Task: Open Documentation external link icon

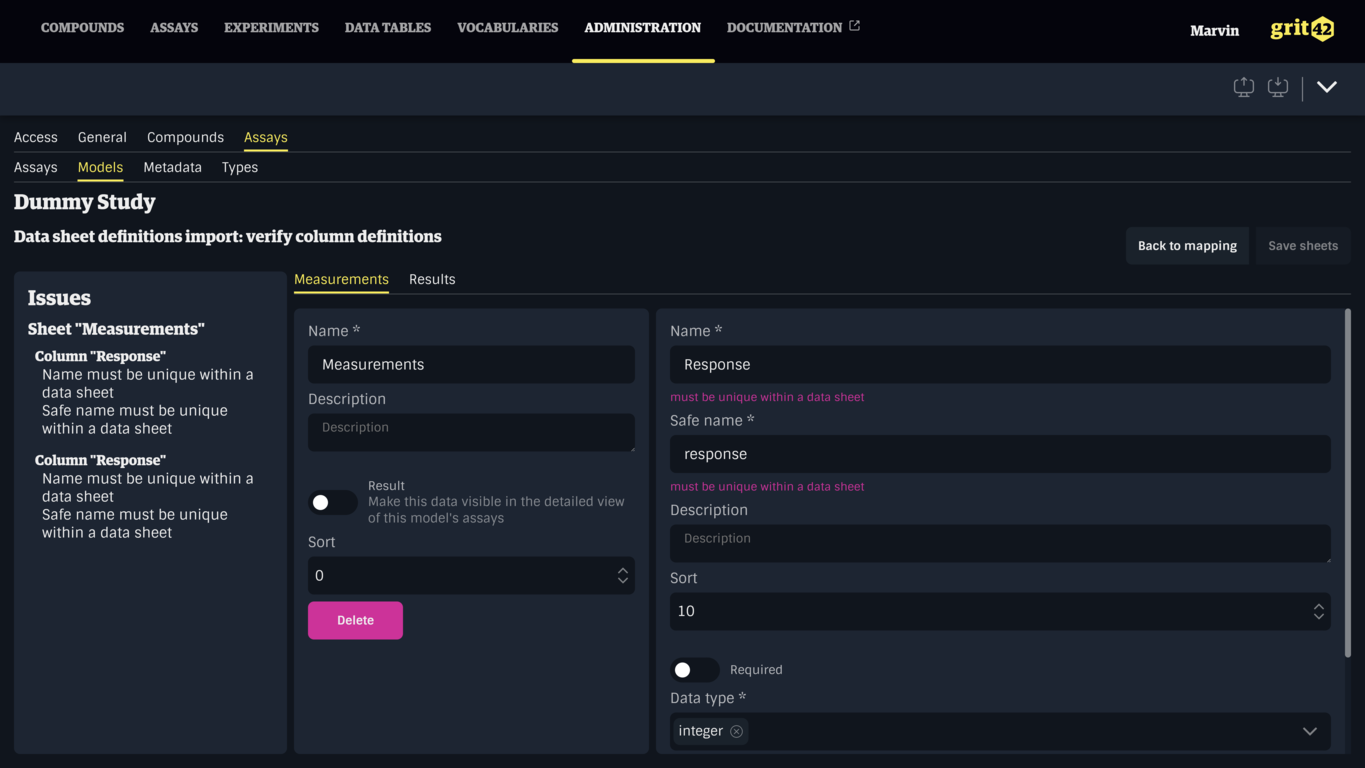Action: [854, 26]
